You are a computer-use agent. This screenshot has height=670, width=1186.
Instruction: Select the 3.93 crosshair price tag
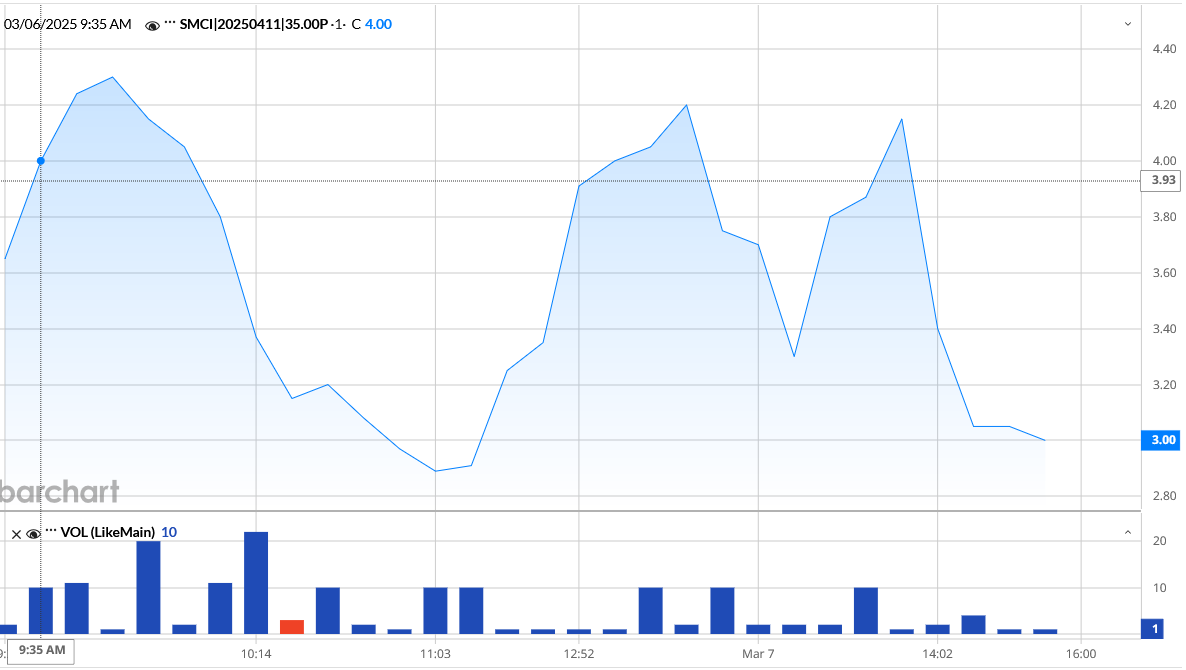click(x=1162, y=181)
